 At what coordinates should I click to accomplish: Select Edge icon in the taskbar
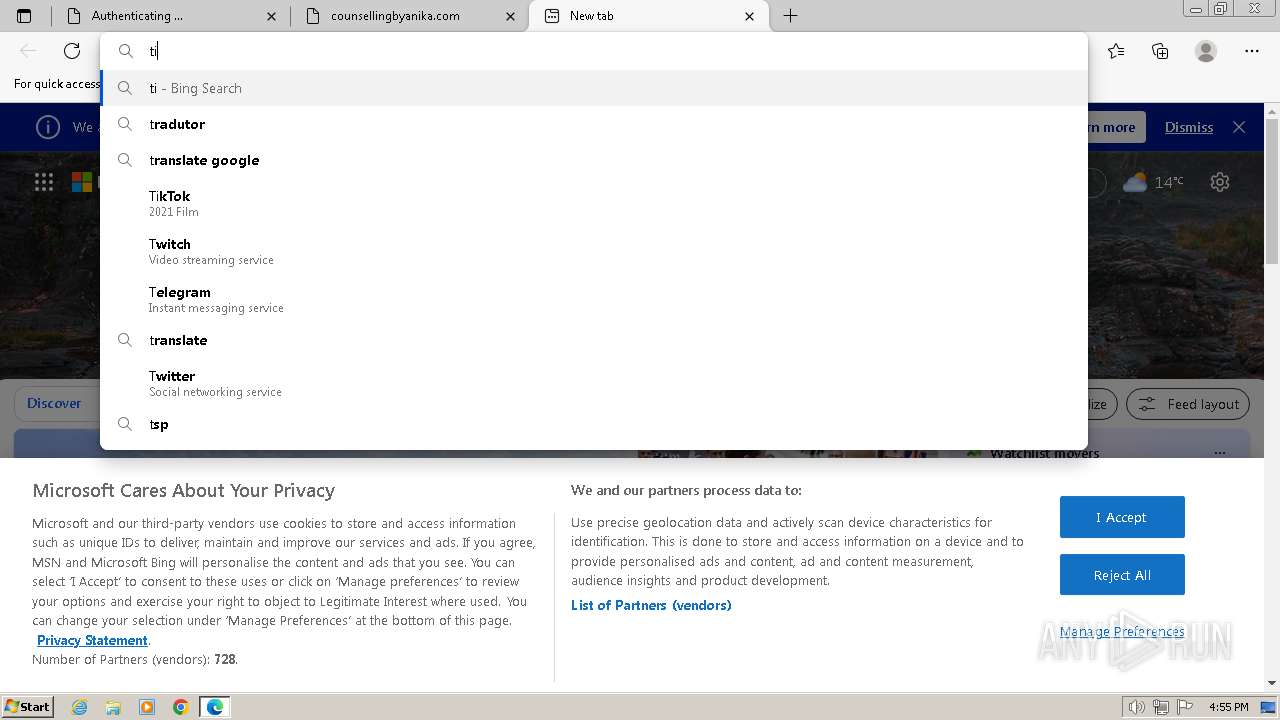(x=215, y=707)
